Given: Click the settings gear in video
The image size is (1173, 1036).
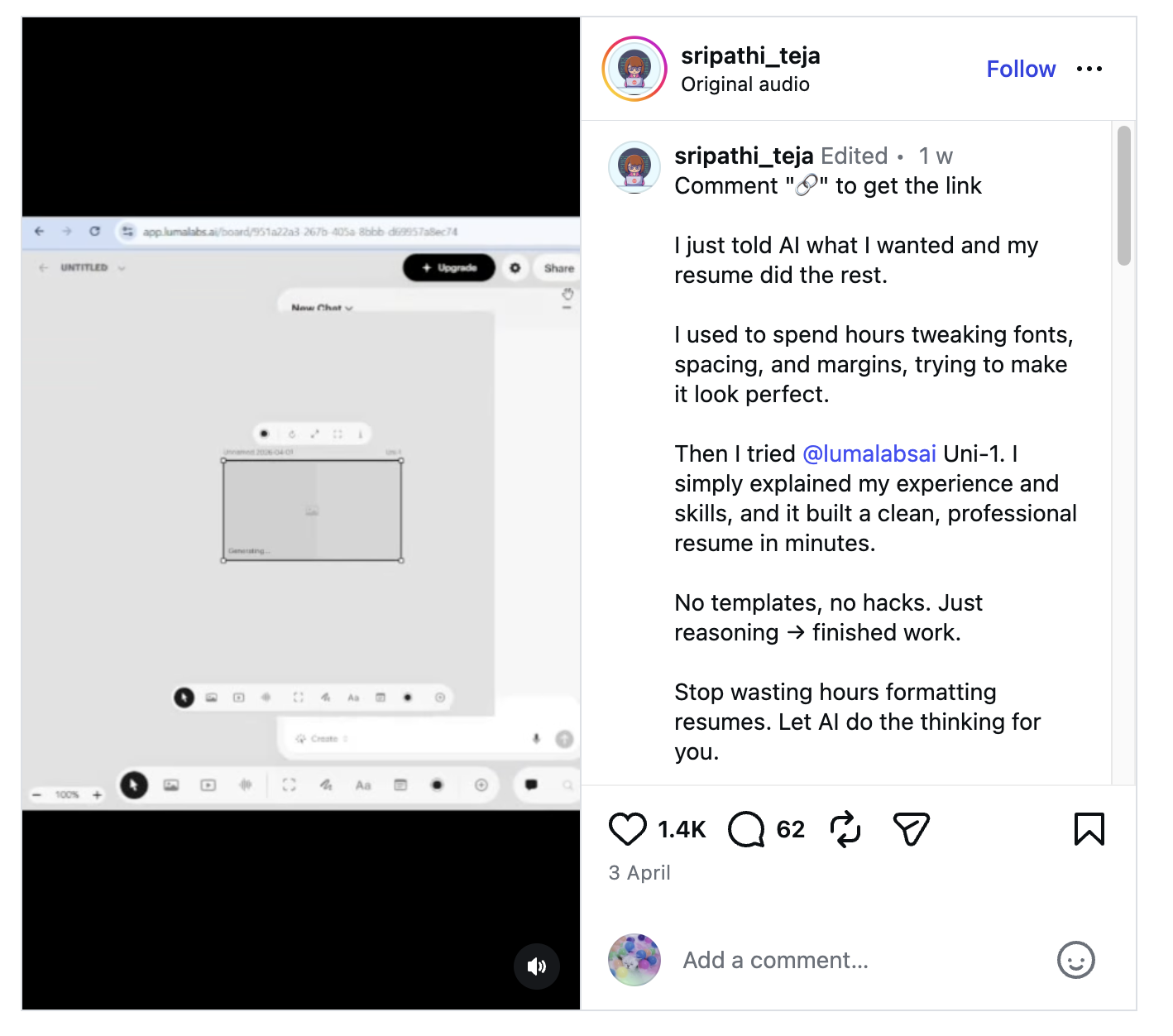Looking at the screenshot, I should coord(515,268).
